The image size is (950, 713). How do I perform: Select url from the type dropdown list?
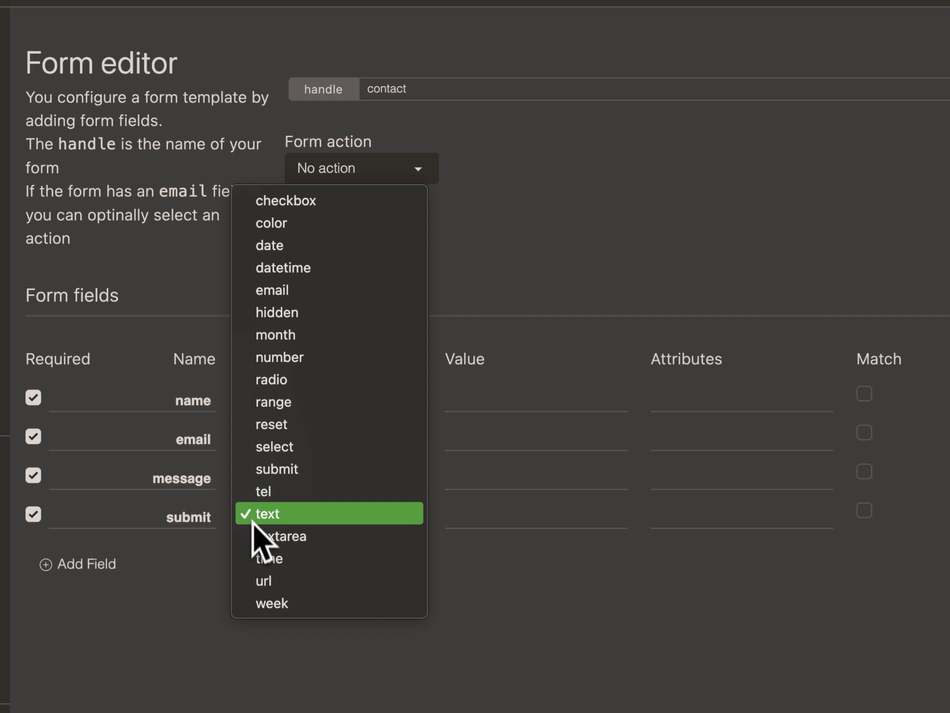coord(264,581)
